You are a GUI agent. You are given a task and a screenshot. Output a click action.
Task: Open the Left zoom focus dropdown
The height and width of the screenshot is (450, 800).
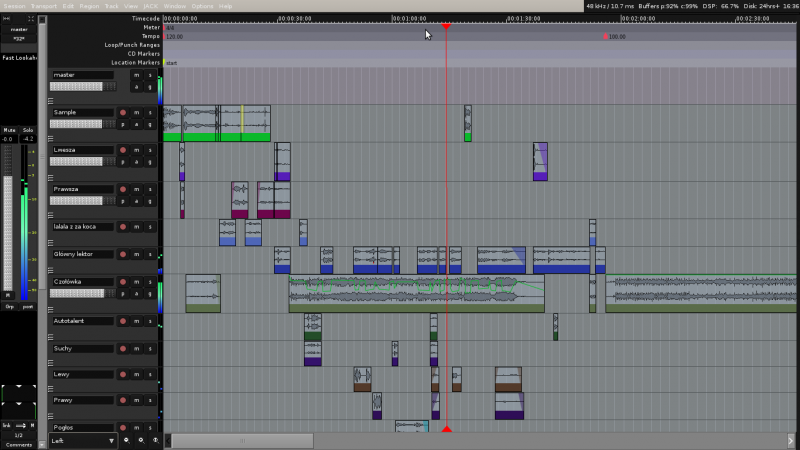point(83,440)
